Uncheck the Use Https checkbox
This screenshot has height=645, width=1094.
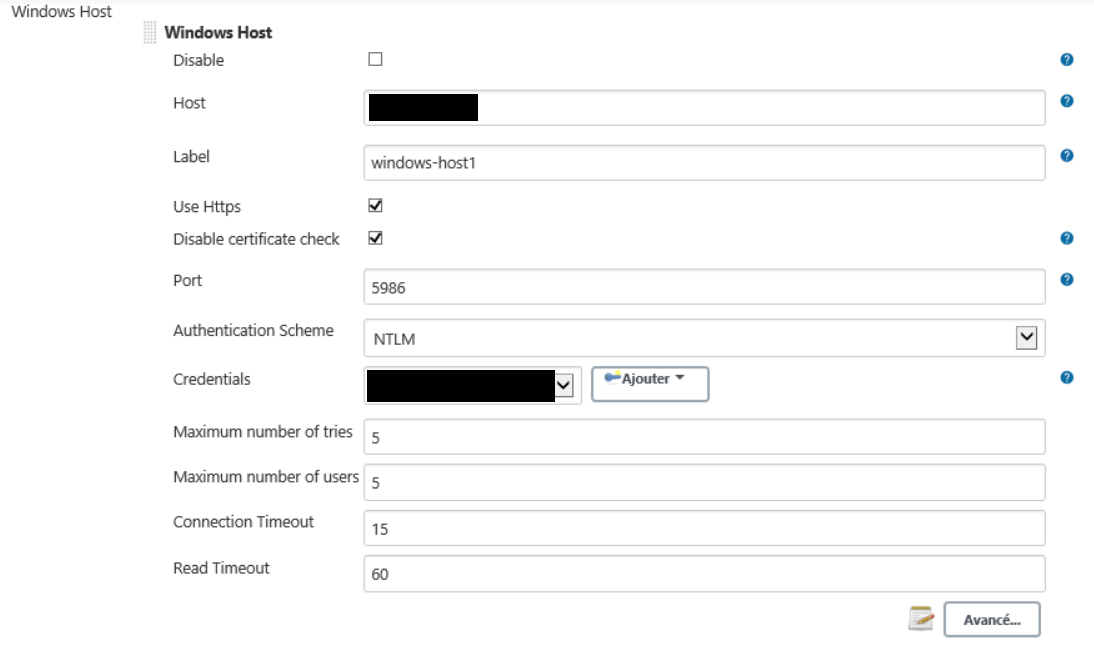376,206
